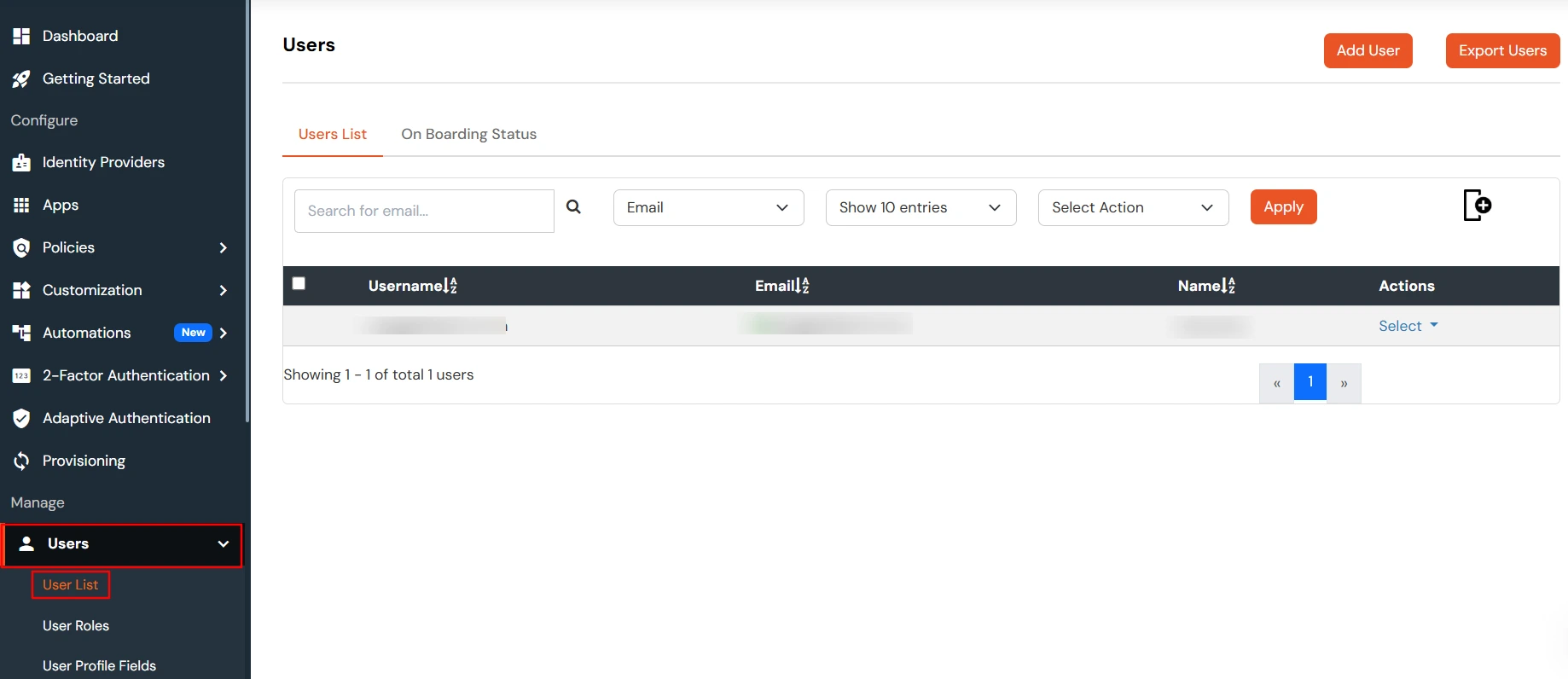Click the Add User button
Screen dimensions: 1568x679
click(1368, 50)
